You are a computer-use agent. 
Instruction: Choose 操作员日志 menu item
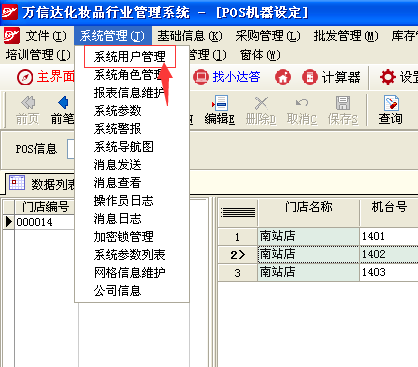pos(124,201)
